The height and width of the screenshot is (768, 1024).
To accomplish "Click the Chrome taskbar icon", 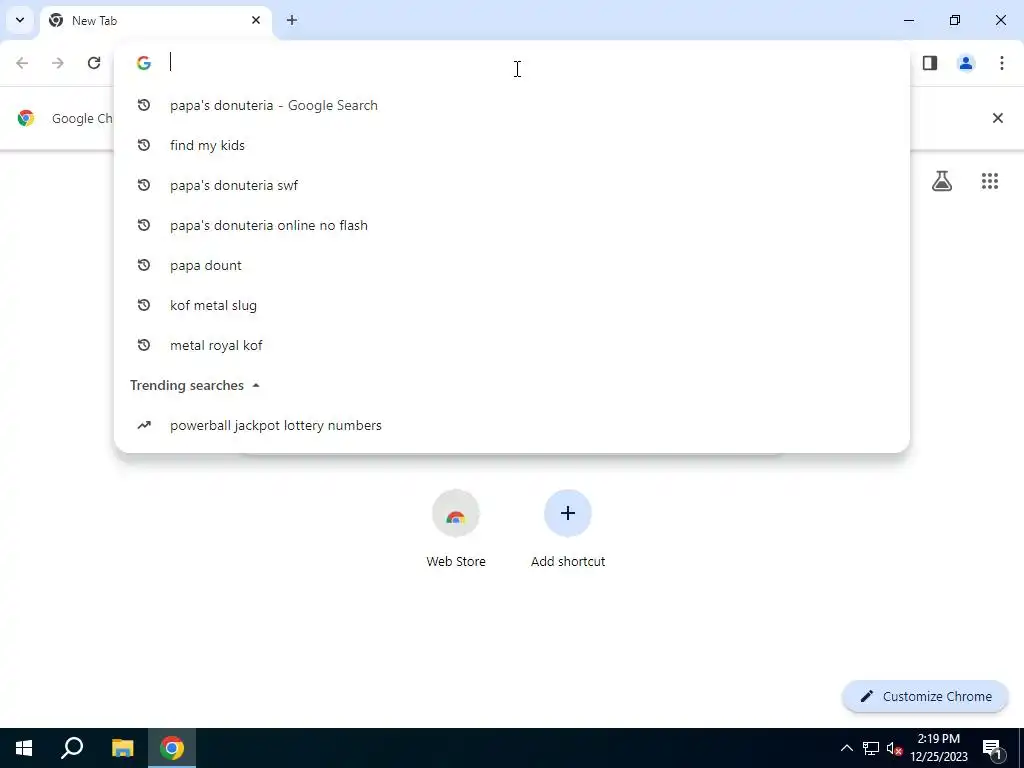I will 172,748.
